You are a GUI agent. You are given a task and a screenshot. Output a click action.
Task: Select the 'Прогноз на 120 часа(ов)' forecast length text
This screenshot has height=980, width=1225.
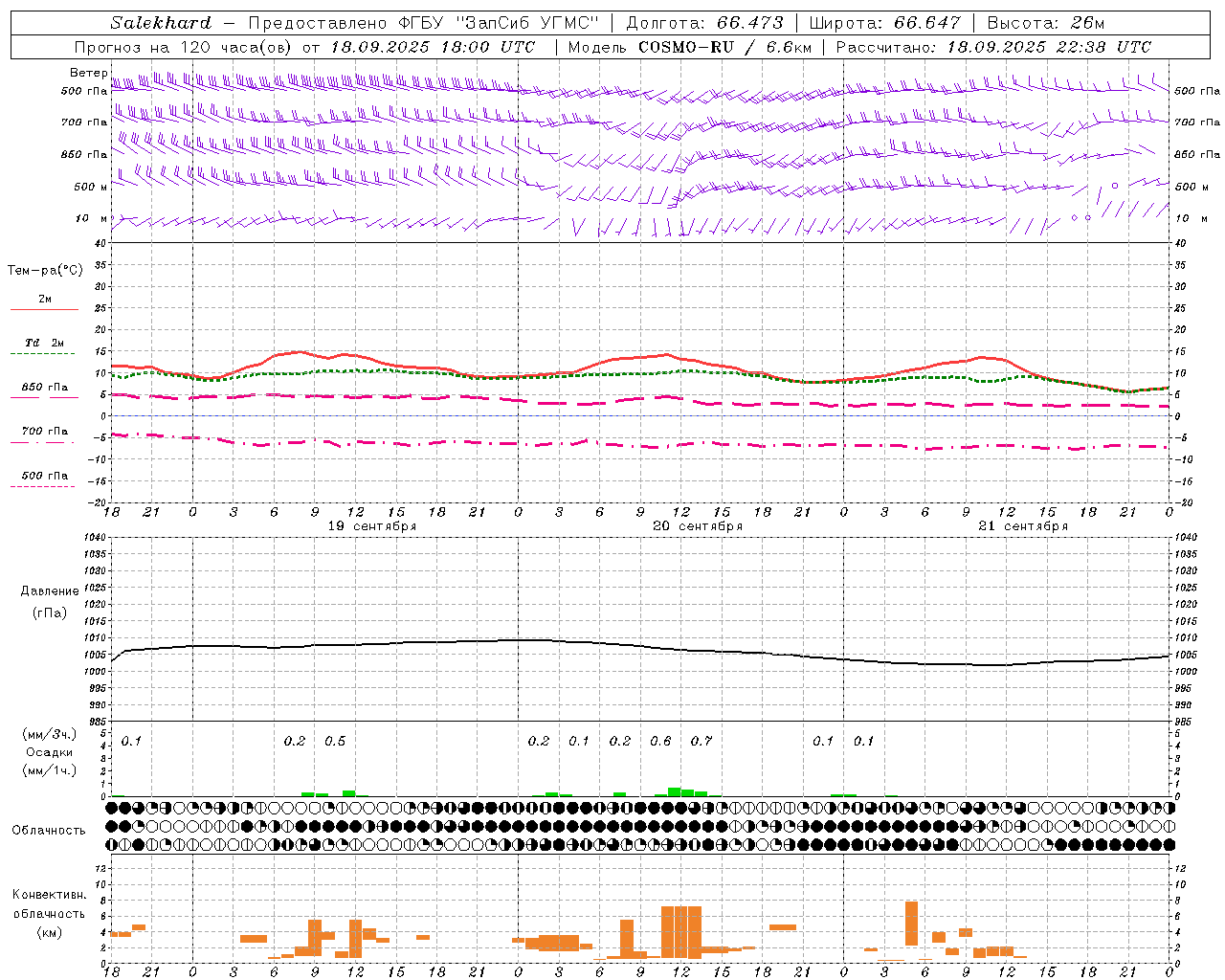[184, 47]
